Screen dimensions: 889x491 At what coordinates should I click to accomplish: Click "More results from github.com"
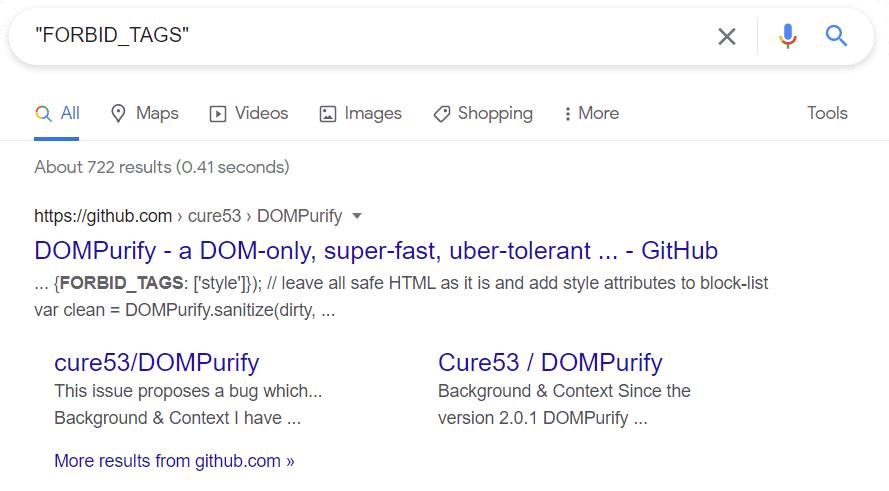pos(174,461)
